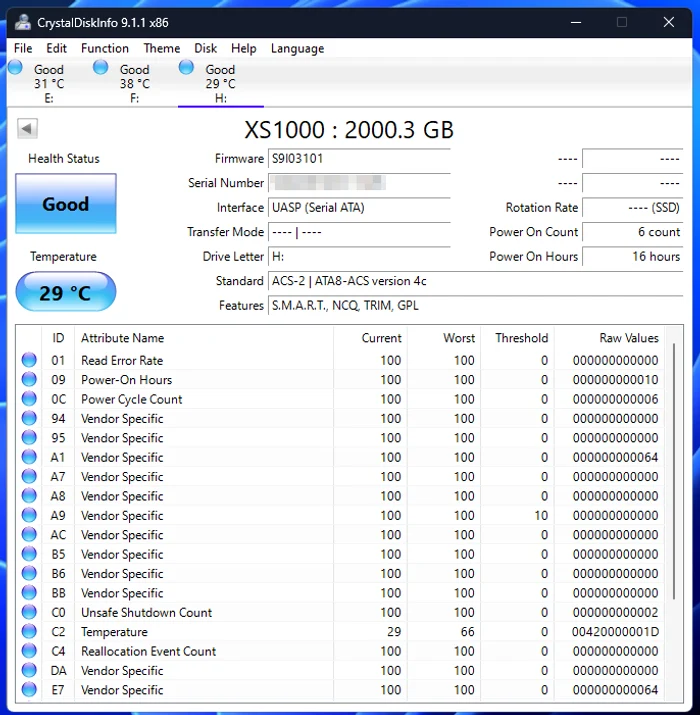Click the Standard field ACS-2 | ATA8-ACS
This screenshot has height=715, width=700.
coord(476,281)
